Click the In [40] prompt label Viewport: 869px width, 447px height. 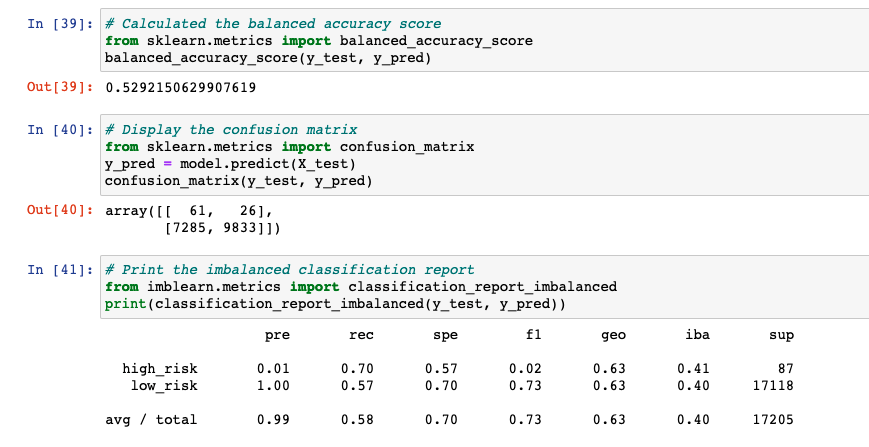coord(60,130)
